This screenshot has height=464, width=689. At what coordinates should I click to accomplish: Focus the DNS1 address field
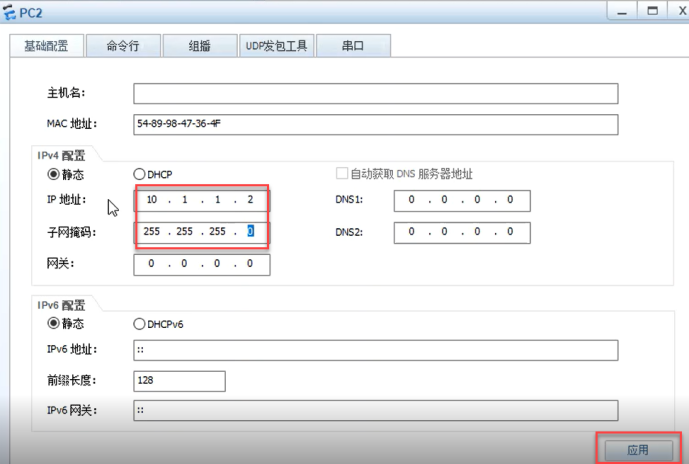pyautogui.click(x=461, y=200)
